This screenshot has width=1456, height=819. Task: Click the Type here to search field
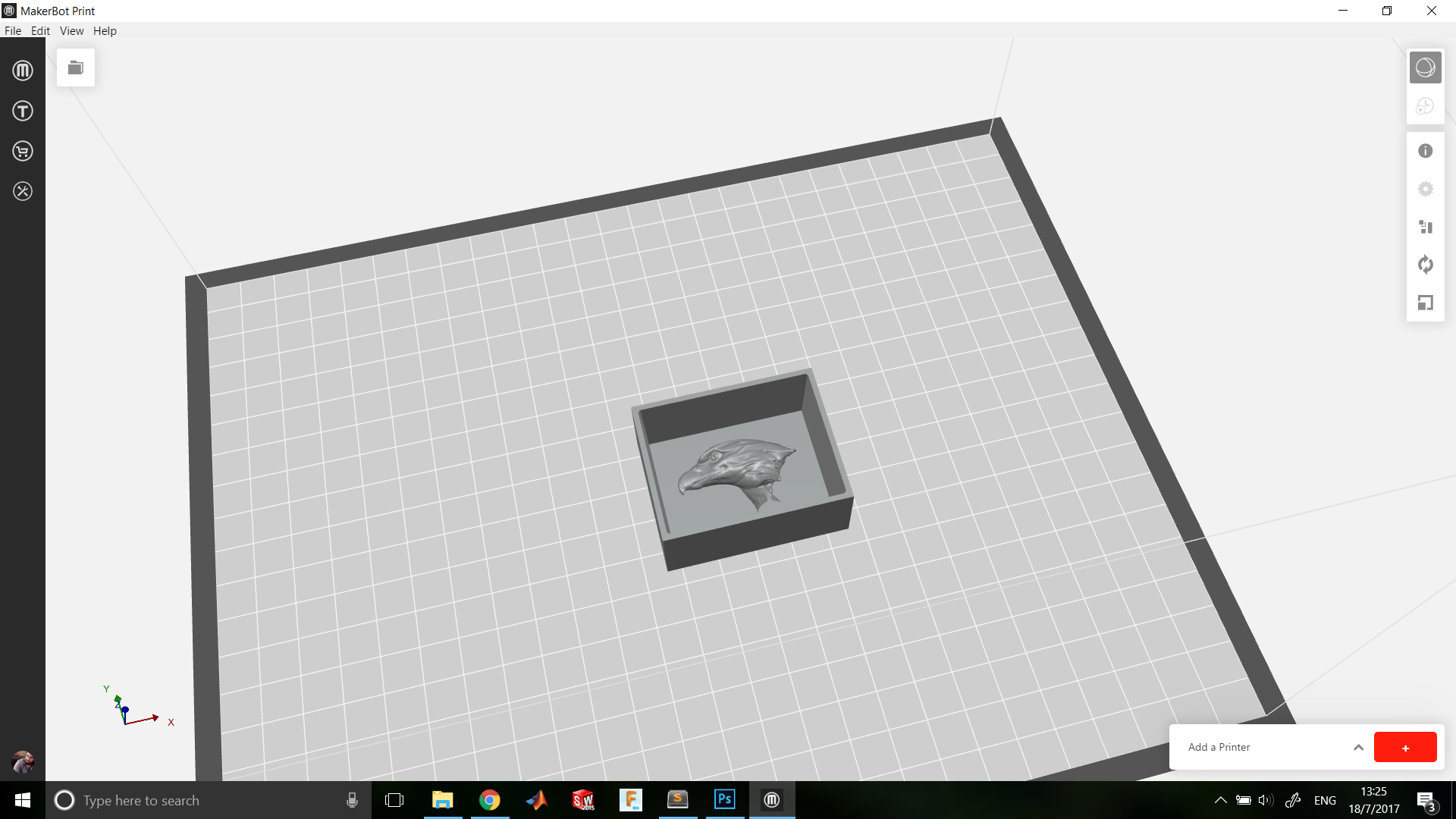coord(209,800)
